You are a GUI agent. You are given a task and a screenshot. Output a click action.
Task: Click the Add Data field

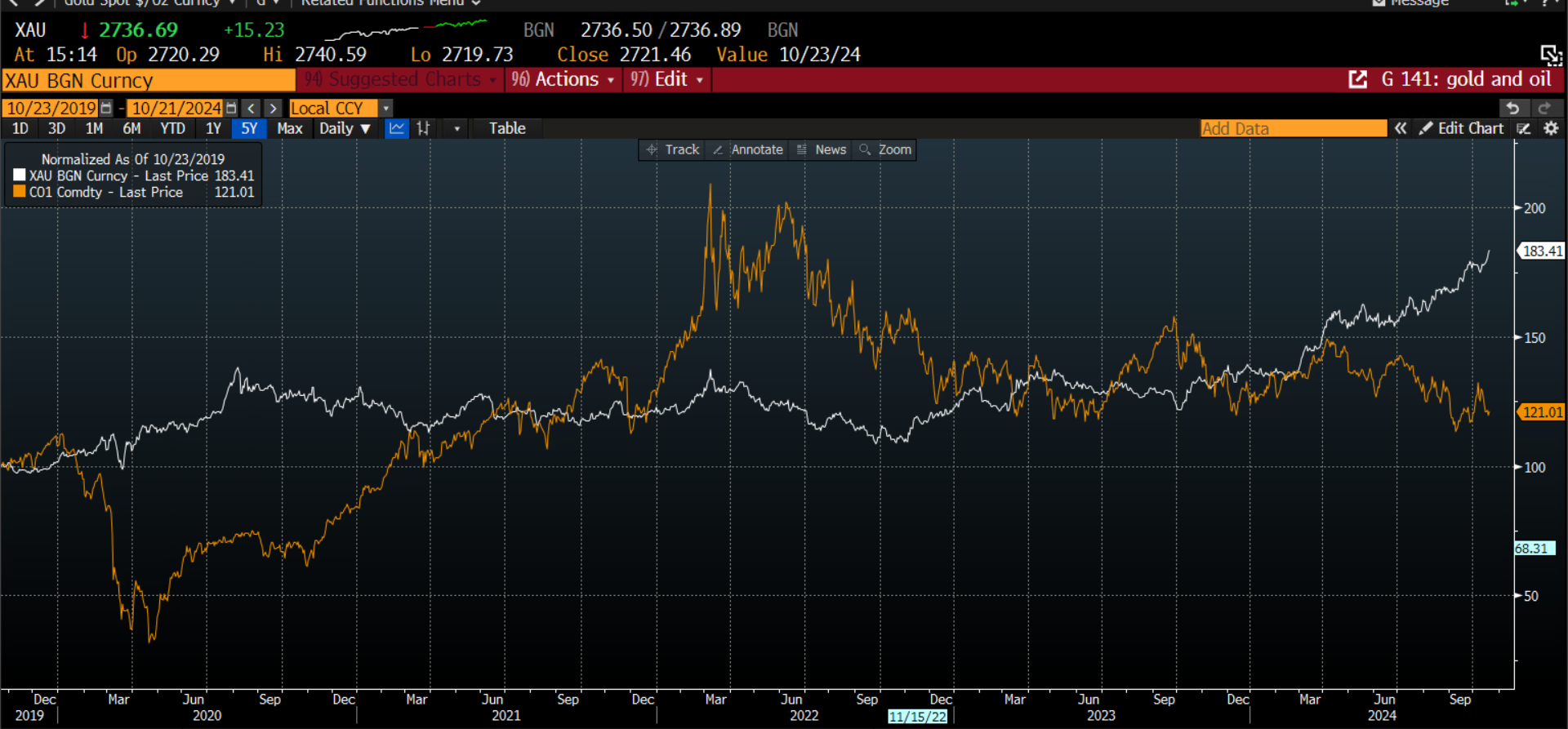[1294, 128]
